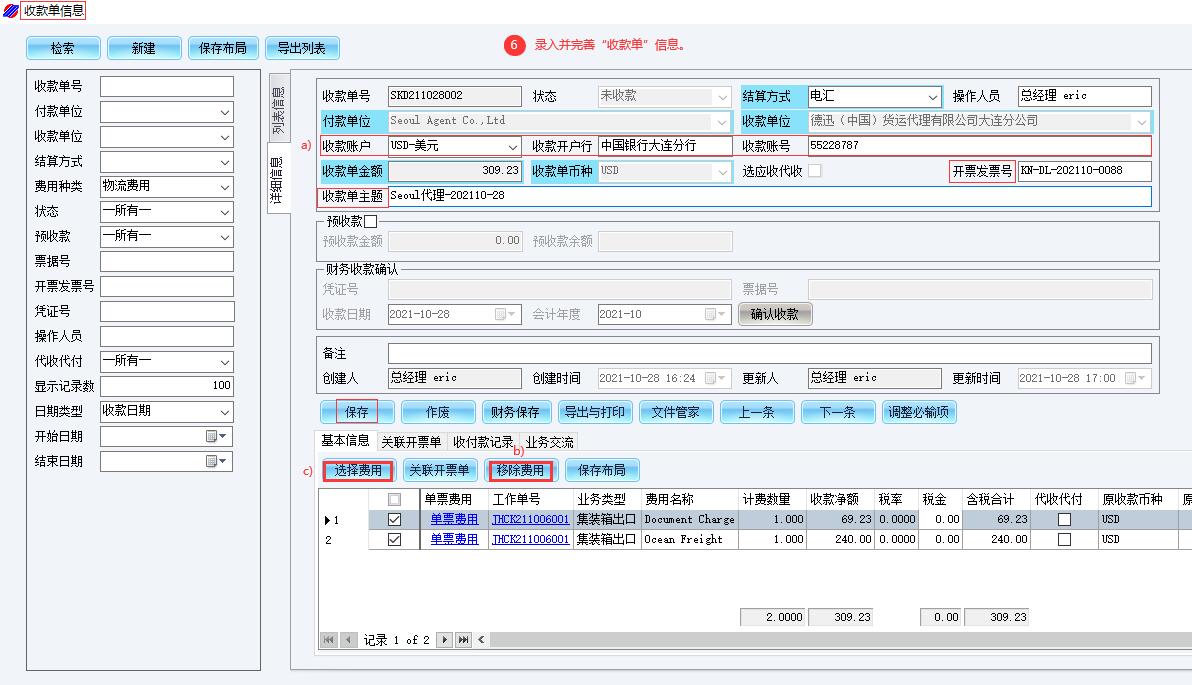Click into the 备注 text field
Image resolution: width=1192 pixels, height=685 pixels.
tap(768, 354)
